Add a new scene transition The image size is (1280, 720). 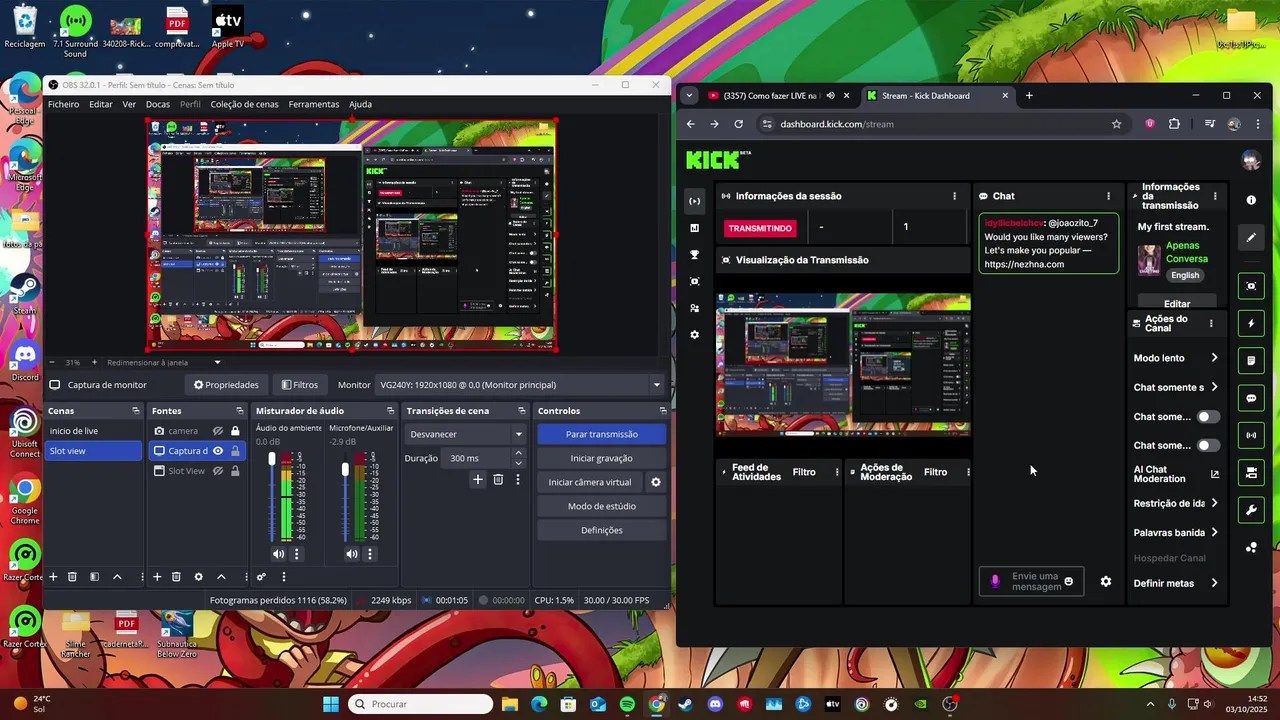tap(478, 480)
